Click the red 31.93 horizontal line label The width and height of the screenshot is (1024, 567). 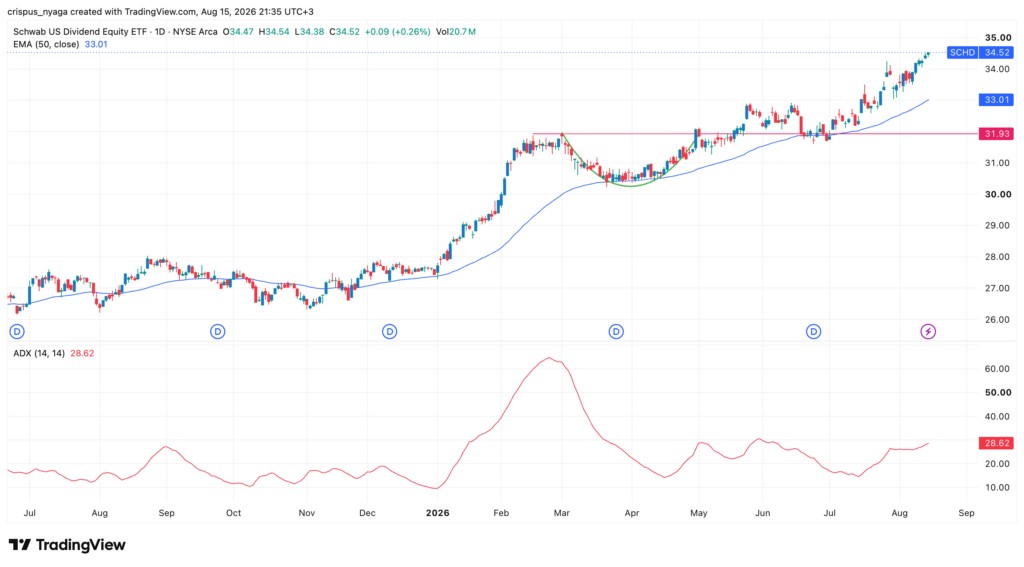[x=997, y=134]
